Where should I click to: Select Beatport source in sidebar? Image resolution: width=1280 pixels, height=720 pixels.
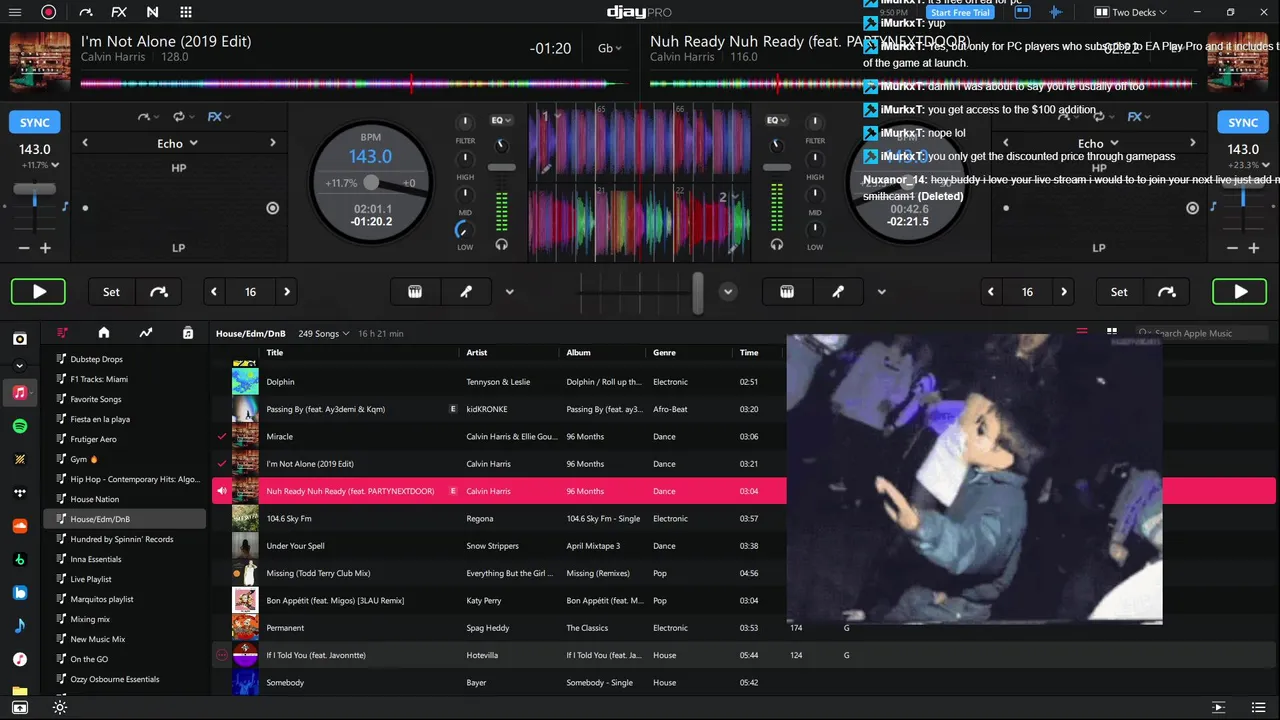coord(19,559)
